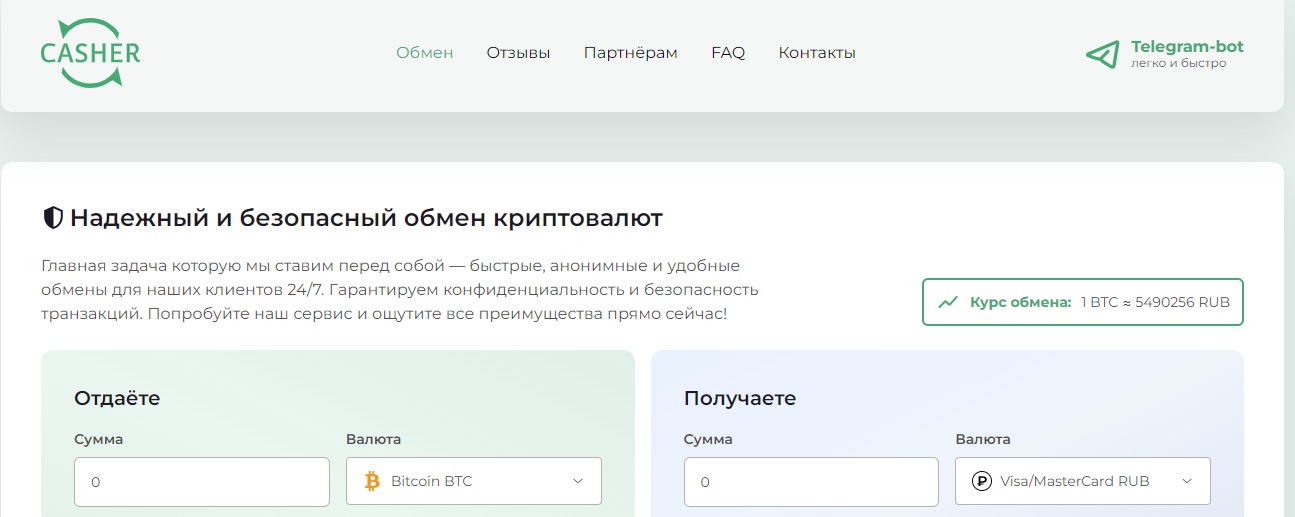Click the heading Надежный и безопасный обмен криптовалют
Screen dimensions: 1295x517
coord(366,217)
